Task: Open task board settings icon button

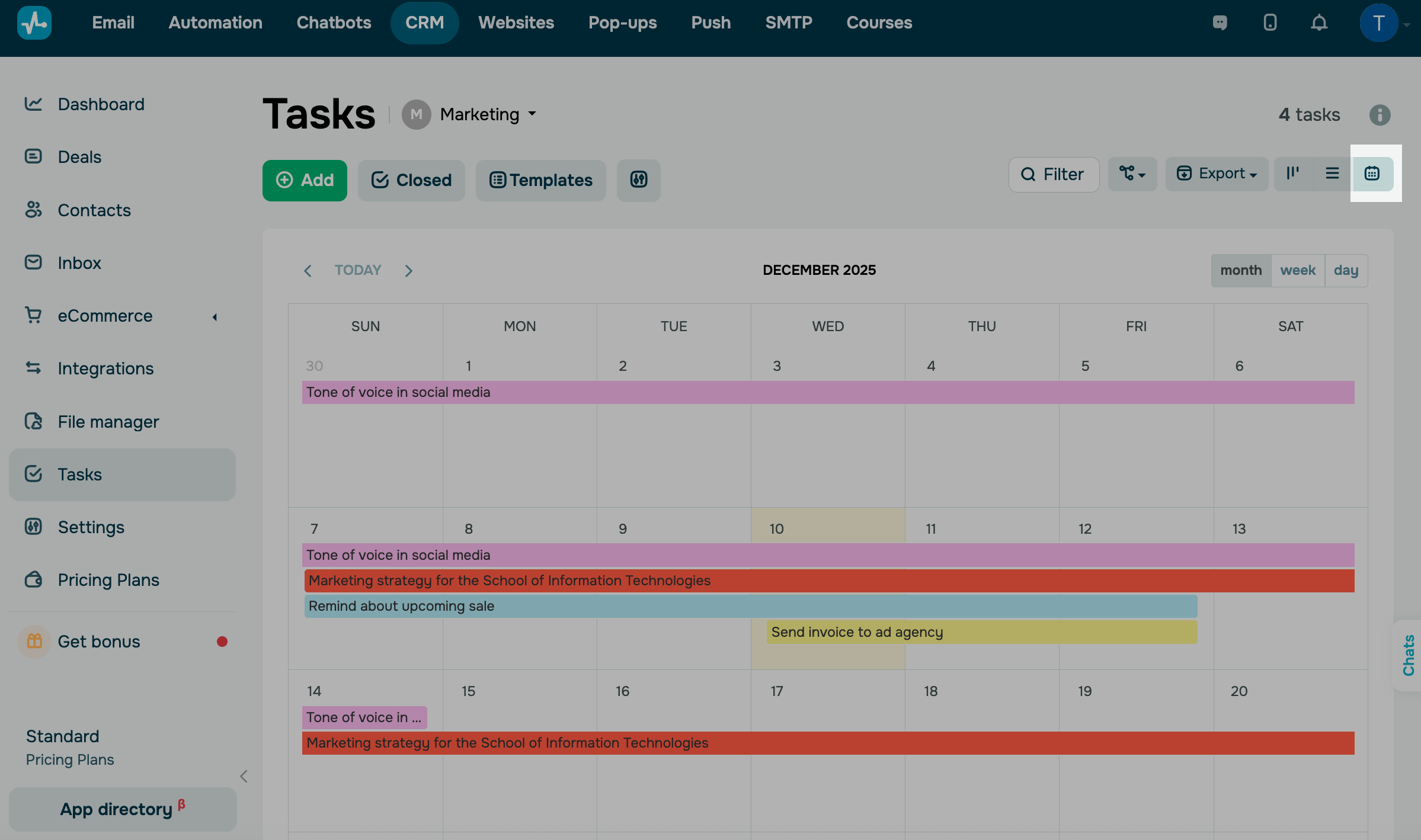Action: pos(638,180)
